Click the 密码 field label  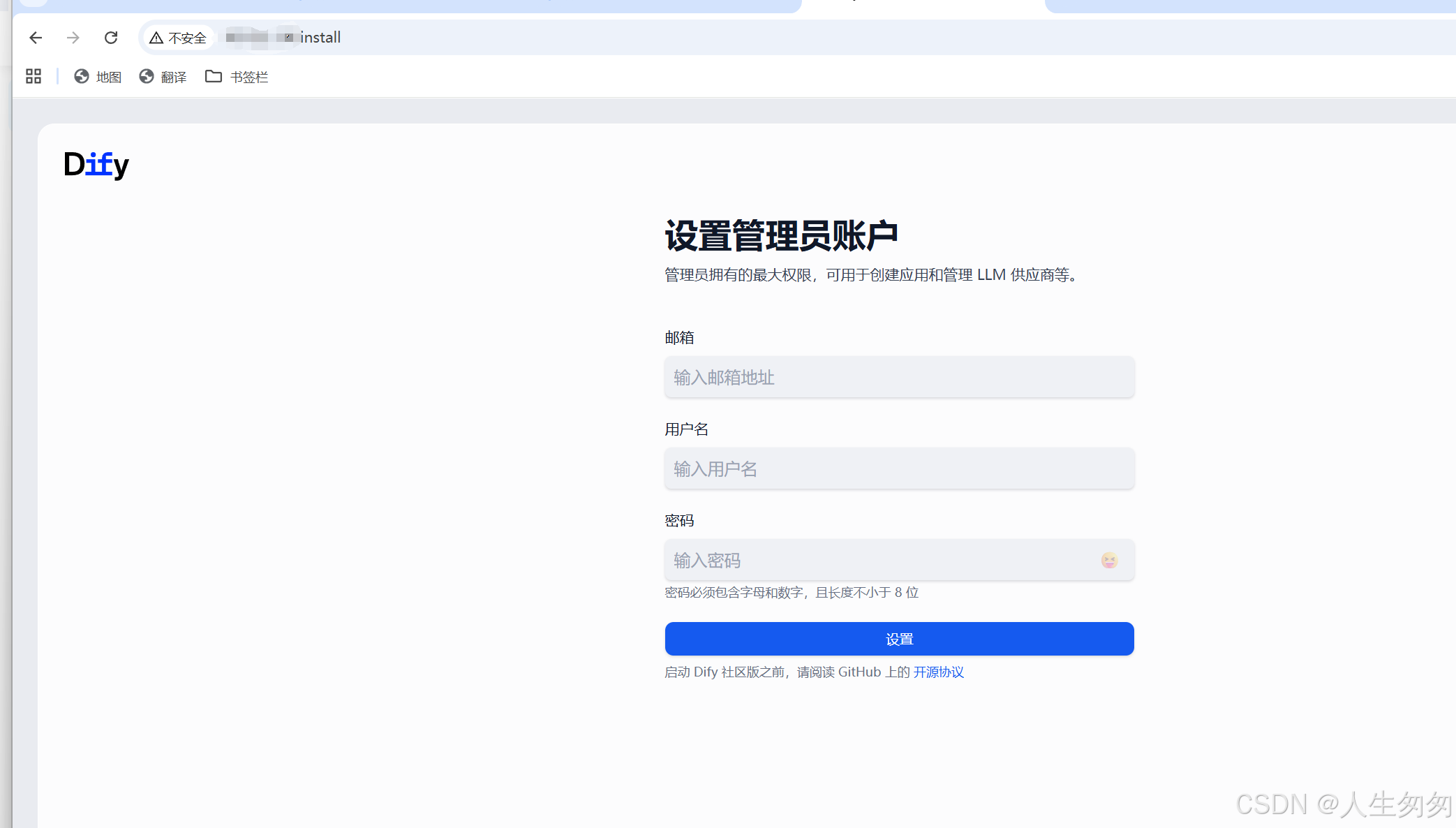[x=679, y=521]
